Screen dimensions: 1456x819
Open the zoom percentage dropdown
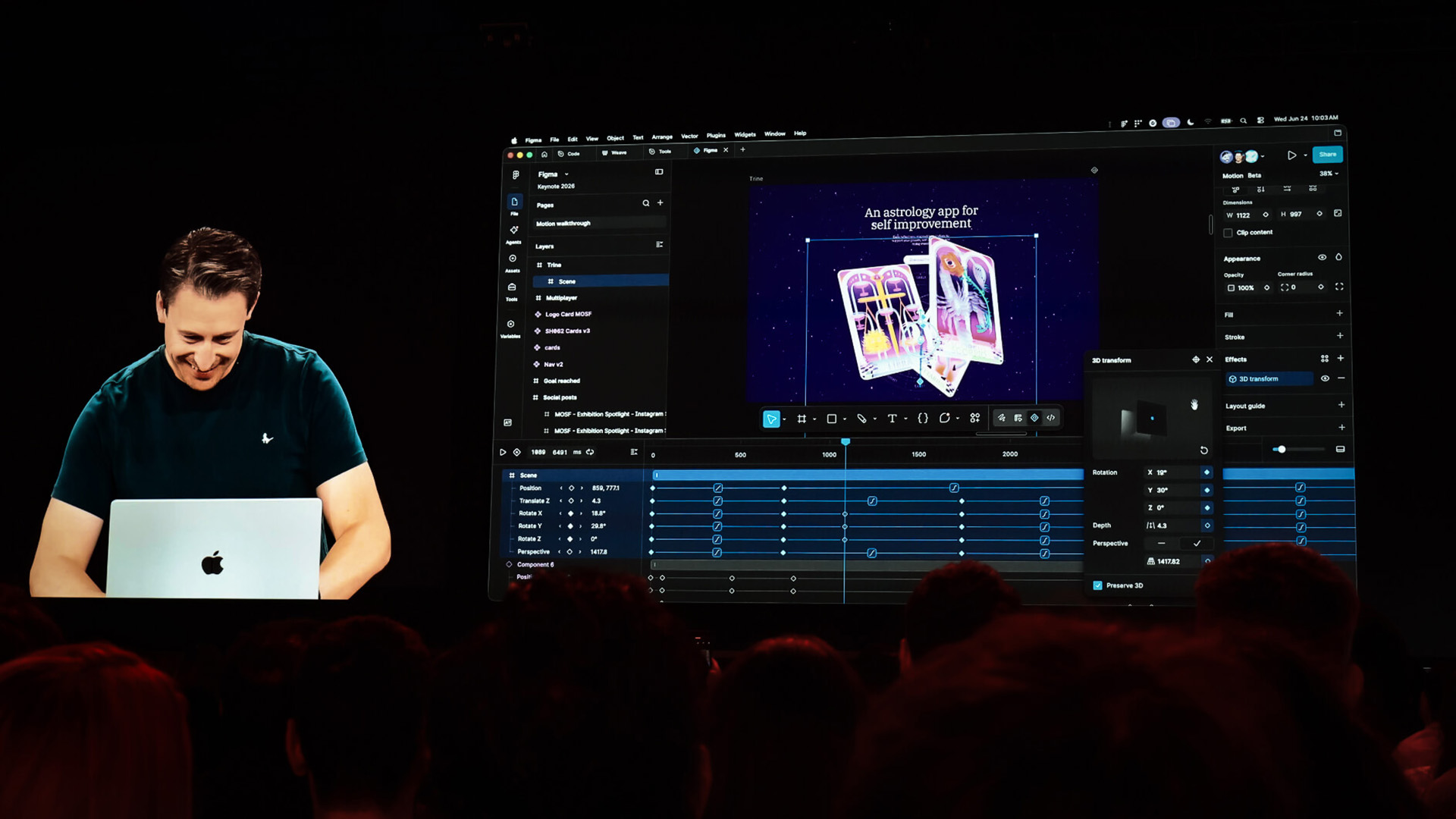tap(1329, 174)
